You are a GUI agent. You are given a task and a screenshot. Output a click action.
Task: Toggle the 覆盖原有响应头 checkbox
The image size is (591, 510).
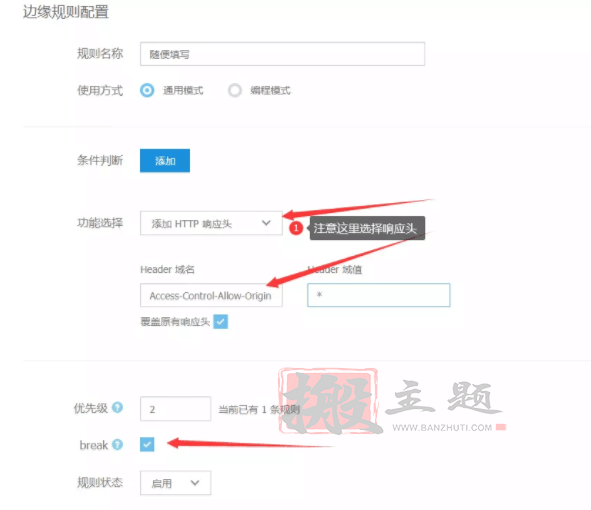click(x=220, y=322)
